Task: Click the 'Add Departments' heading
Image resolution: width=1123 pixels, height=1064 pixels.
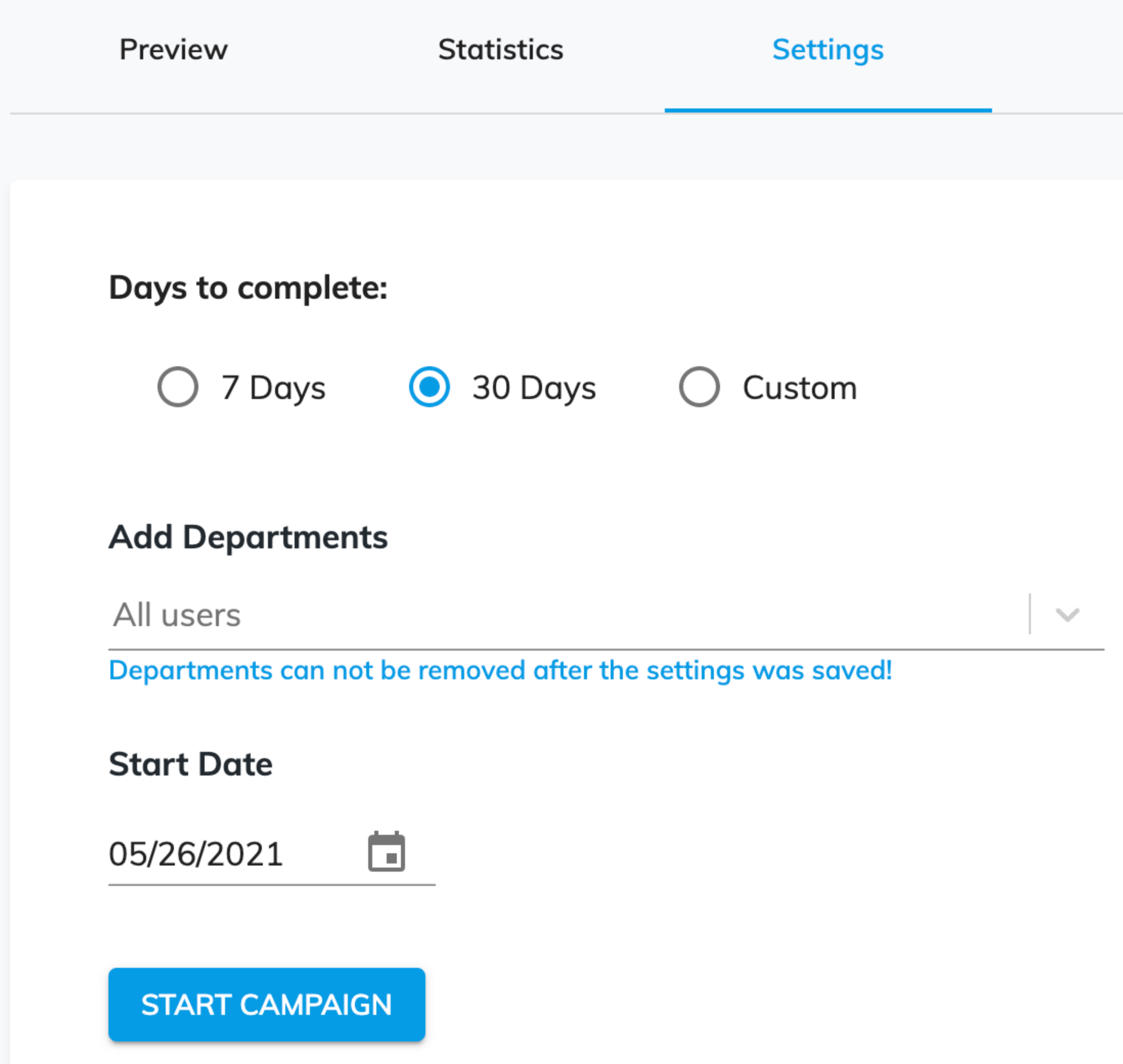Action: (x=249, y=537)
